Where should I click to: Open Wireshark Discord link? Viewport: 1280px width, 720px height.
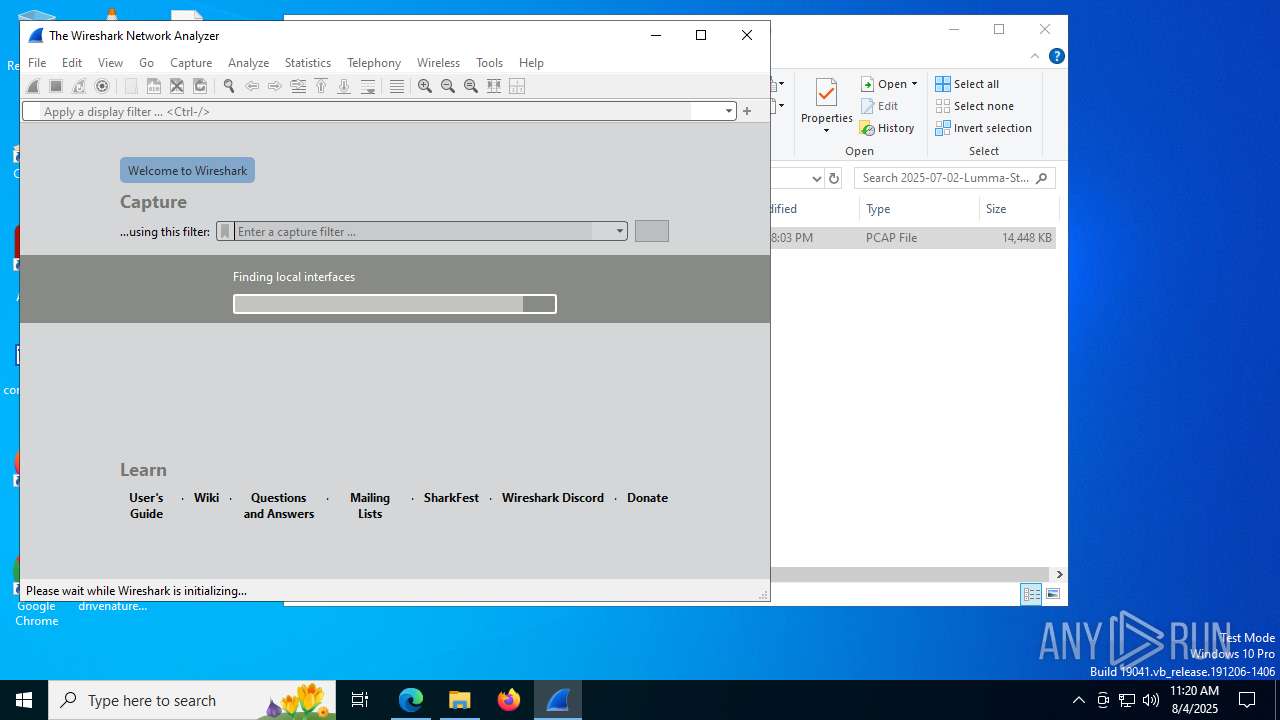553,497
